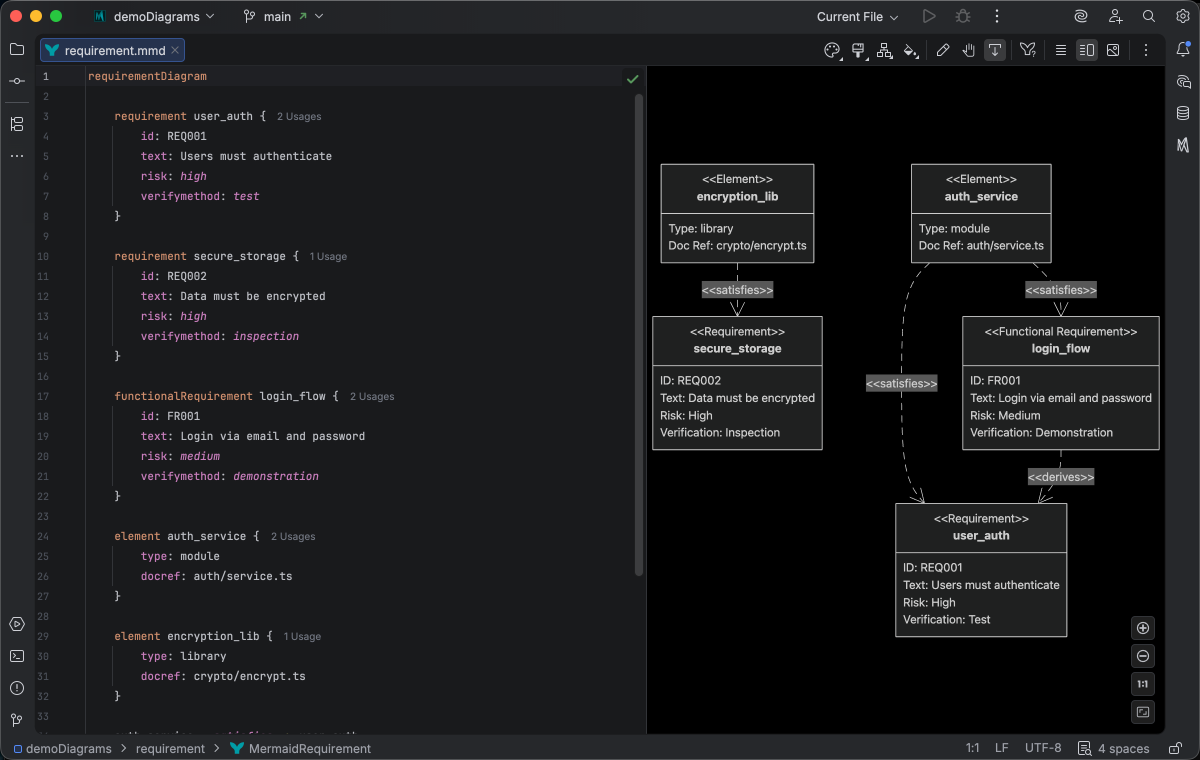Image resolution: width=1200 pixels, height=760 pixels.
Task: Click the green inspection checkmark
Action: tap(632, 77)
